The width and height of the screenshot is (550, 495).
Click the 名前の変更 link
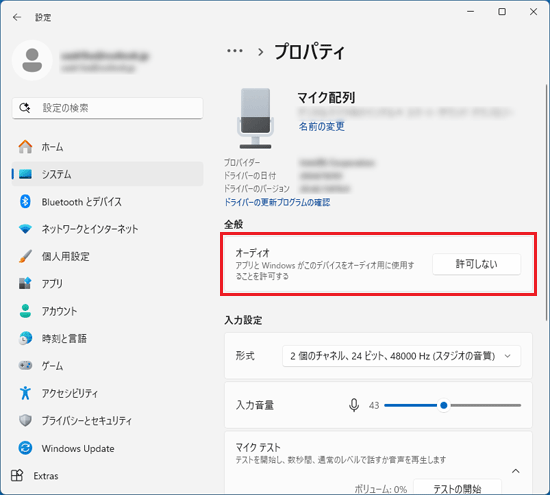(x=322, y=126)
